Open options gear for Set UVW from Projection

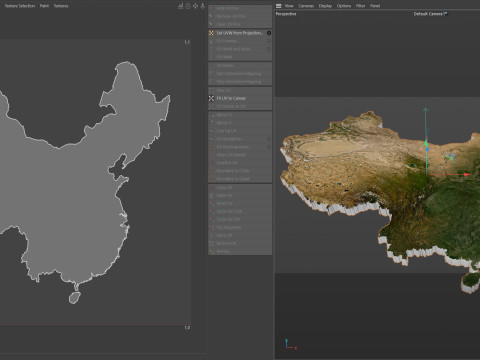pos(269,33)
